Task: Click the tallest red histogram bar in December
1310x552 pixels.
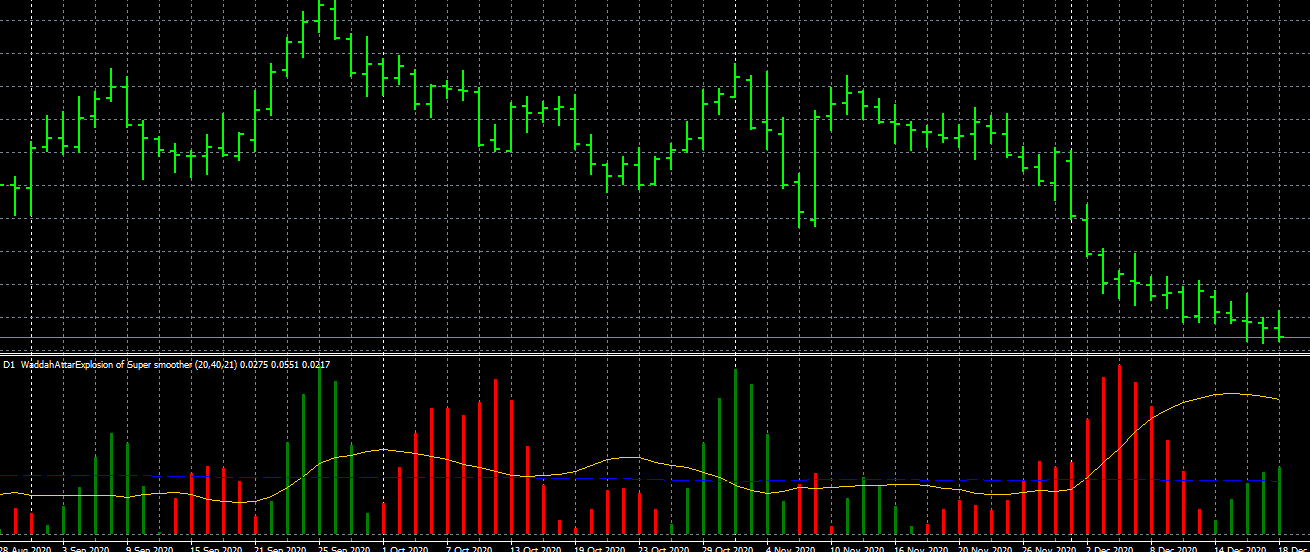Action: pos(1119,449)
